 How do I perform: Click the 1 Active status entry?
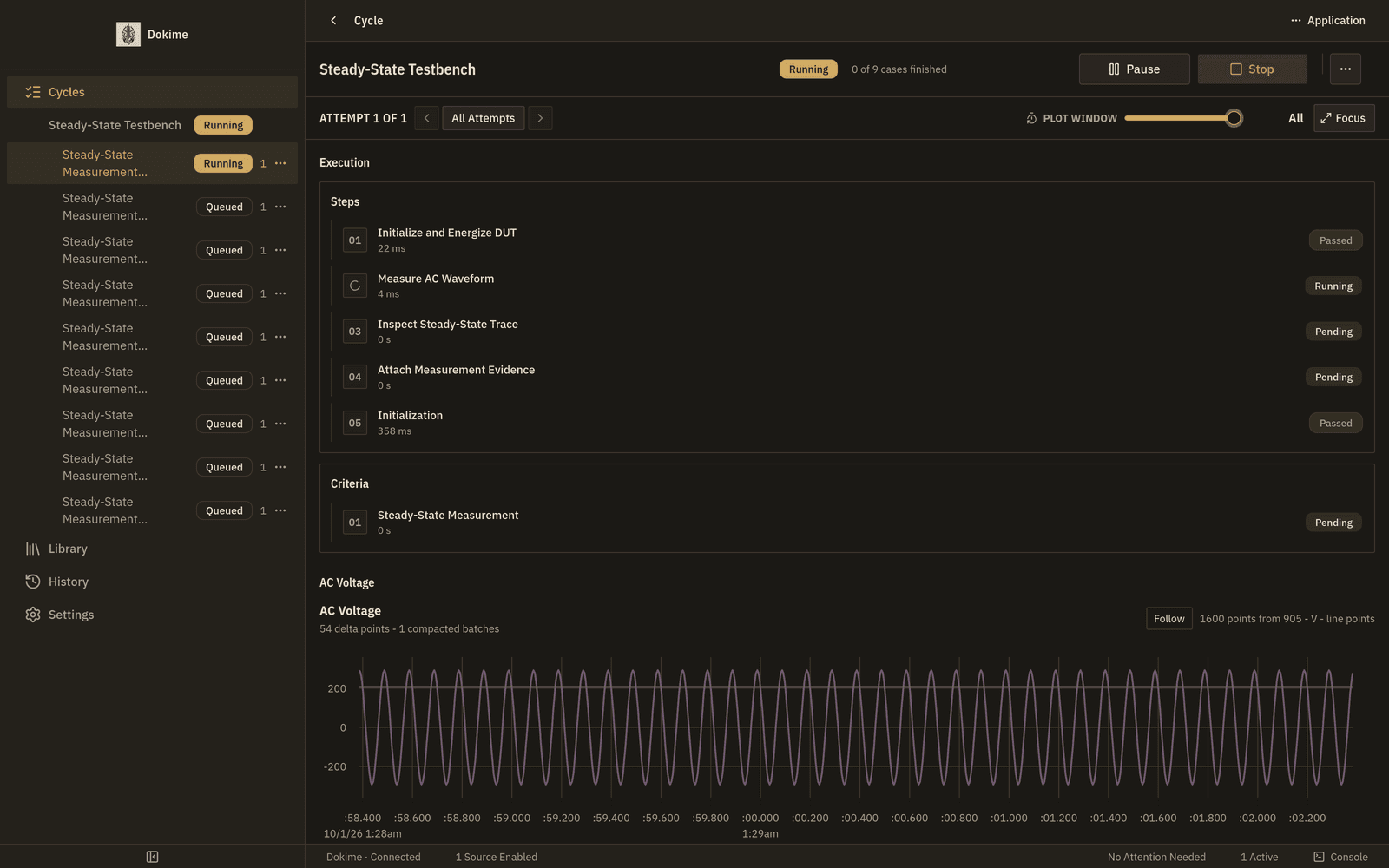pos(1259,857)
